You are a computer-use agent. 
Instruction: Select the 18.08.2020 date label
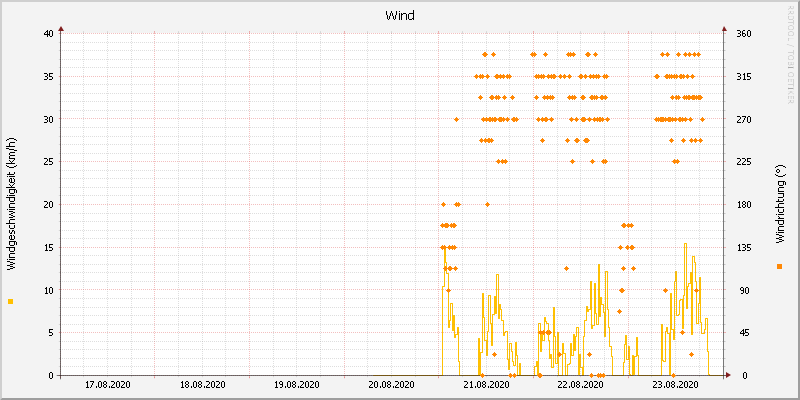point(203,385)
